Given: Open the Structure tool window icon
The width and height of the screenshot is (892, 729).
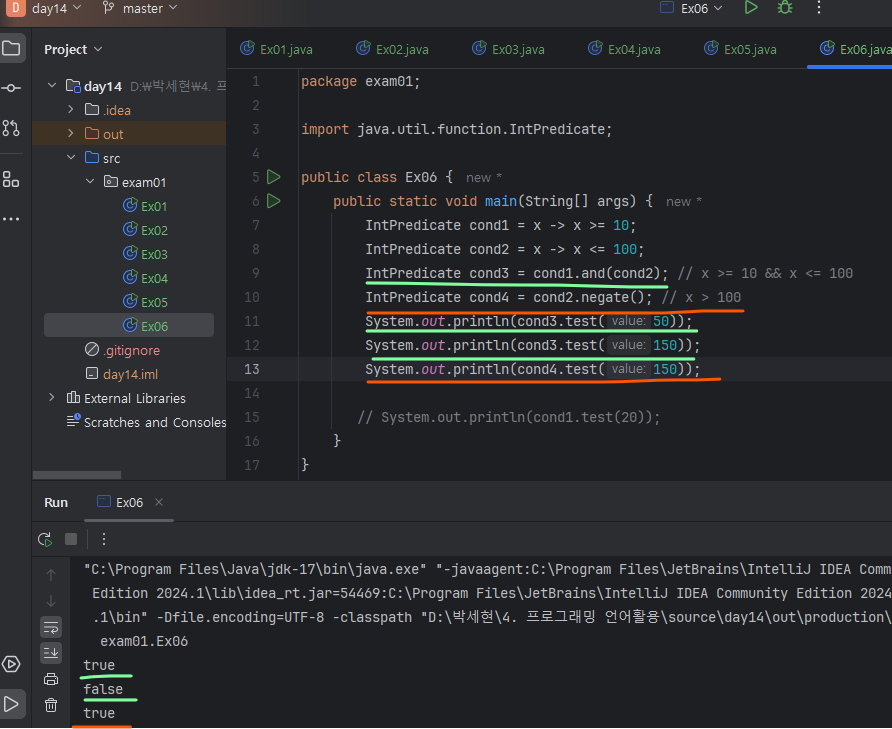Looking at the screenshot, I should pyautogui.click(x=11, y=179).
